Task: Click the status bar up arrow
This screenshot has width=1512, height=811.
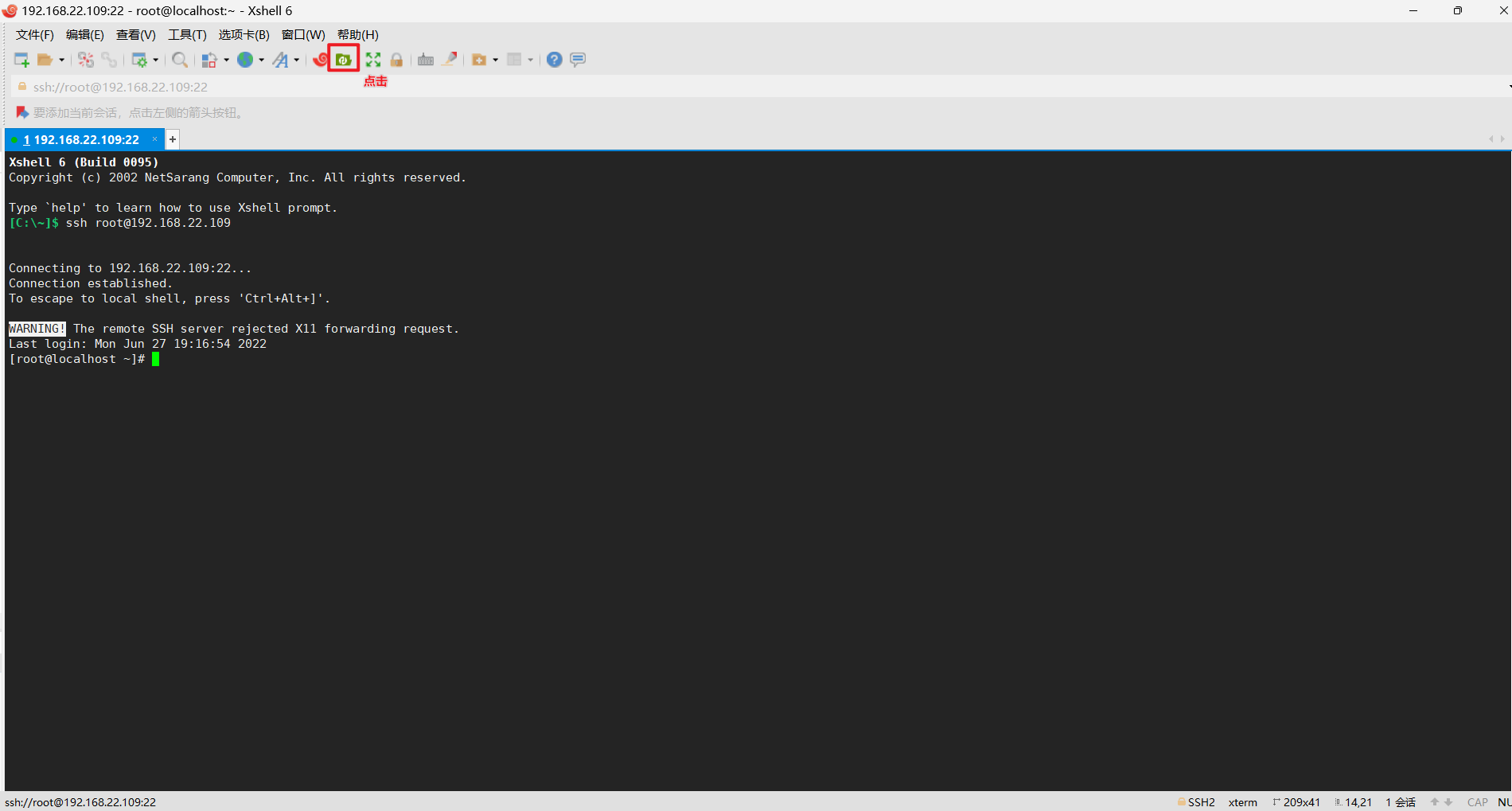Action: [x=1435, y=802]
